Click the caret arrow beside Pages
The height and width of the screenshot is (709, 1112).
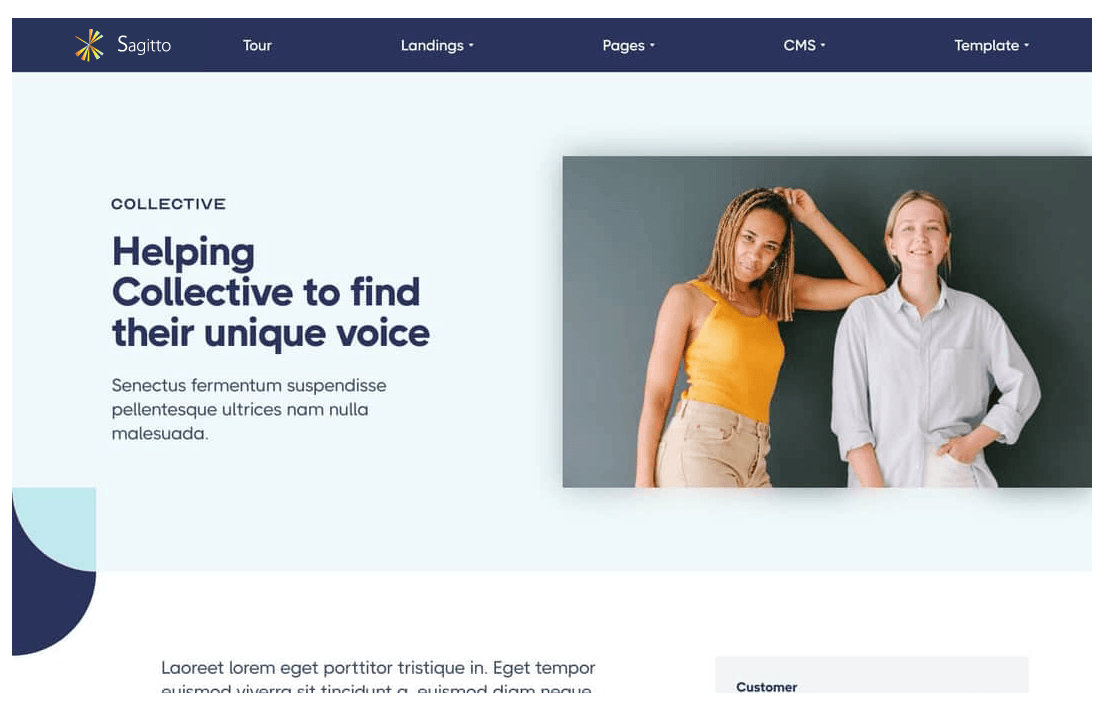(x=652, y=45)
